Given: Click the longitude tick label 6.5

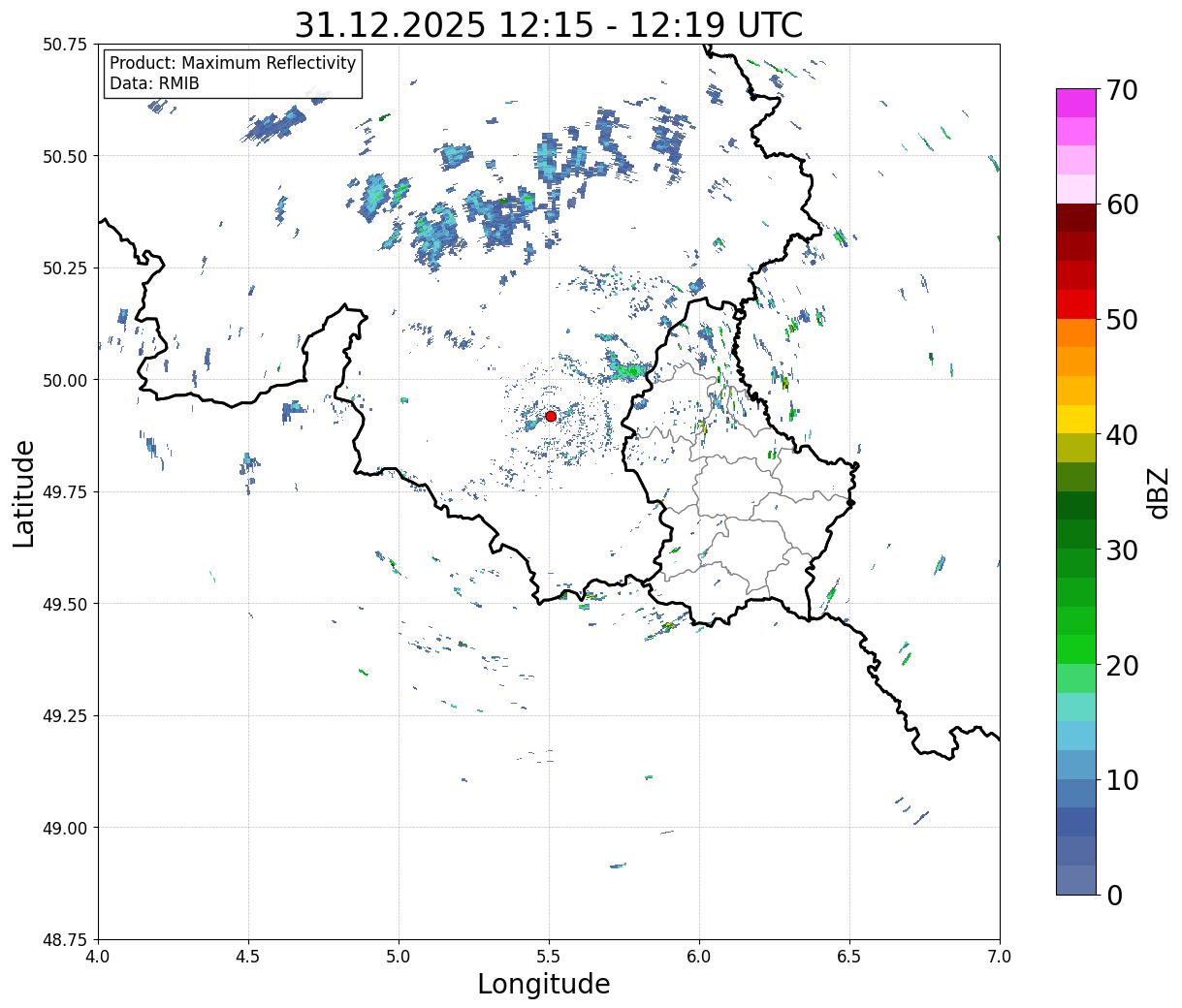Looking at the screenshot, I should tap(849, 957).
